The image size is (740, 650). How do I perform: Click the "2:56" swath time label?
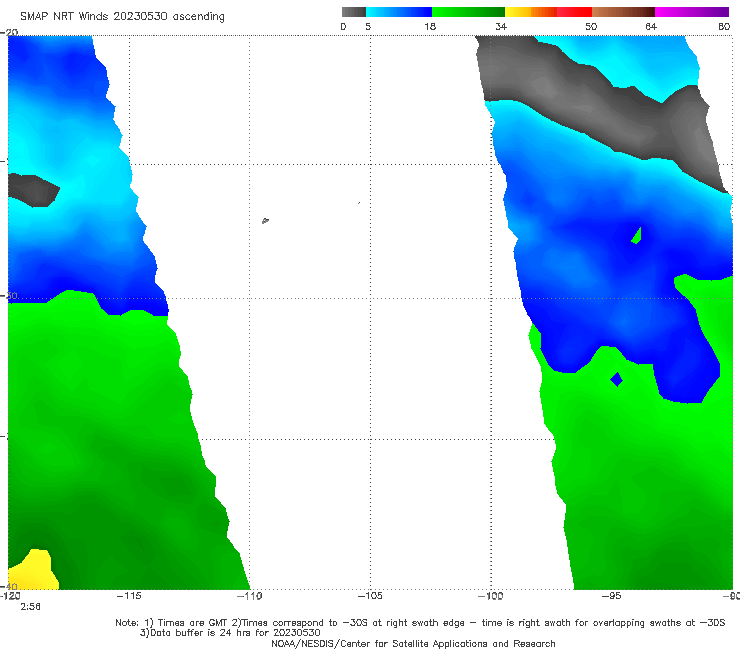[30, 607]
